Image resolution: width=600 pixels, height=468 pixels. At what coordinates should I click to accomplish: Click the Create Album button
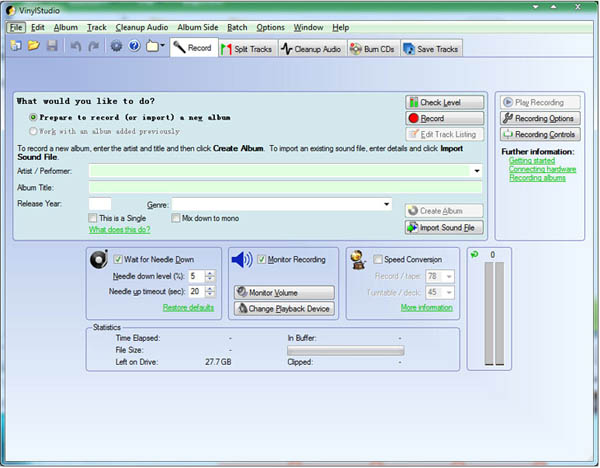(x=444, y=211)
